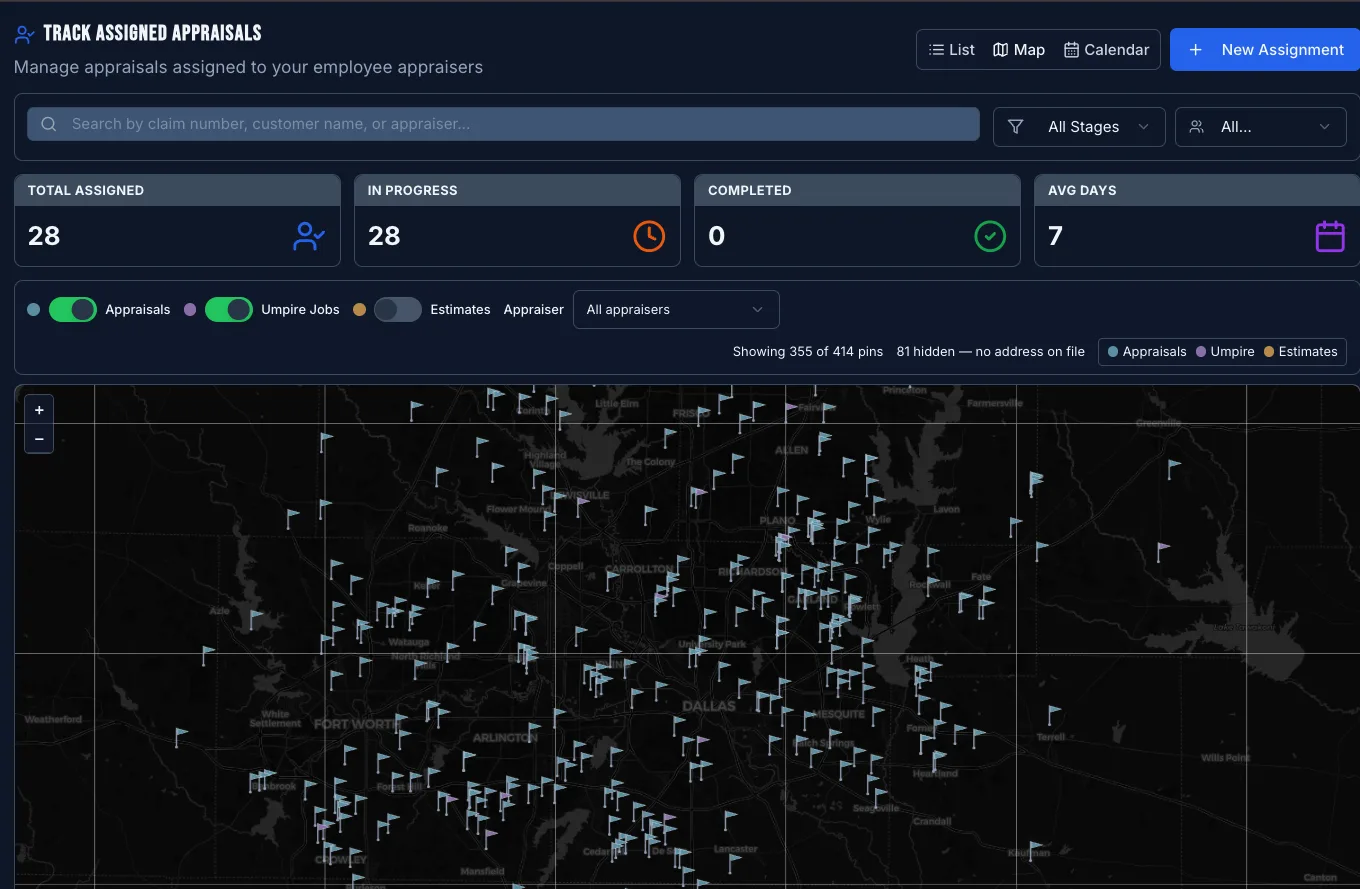Click the orange dot next to the Estimates toggle

360,310
